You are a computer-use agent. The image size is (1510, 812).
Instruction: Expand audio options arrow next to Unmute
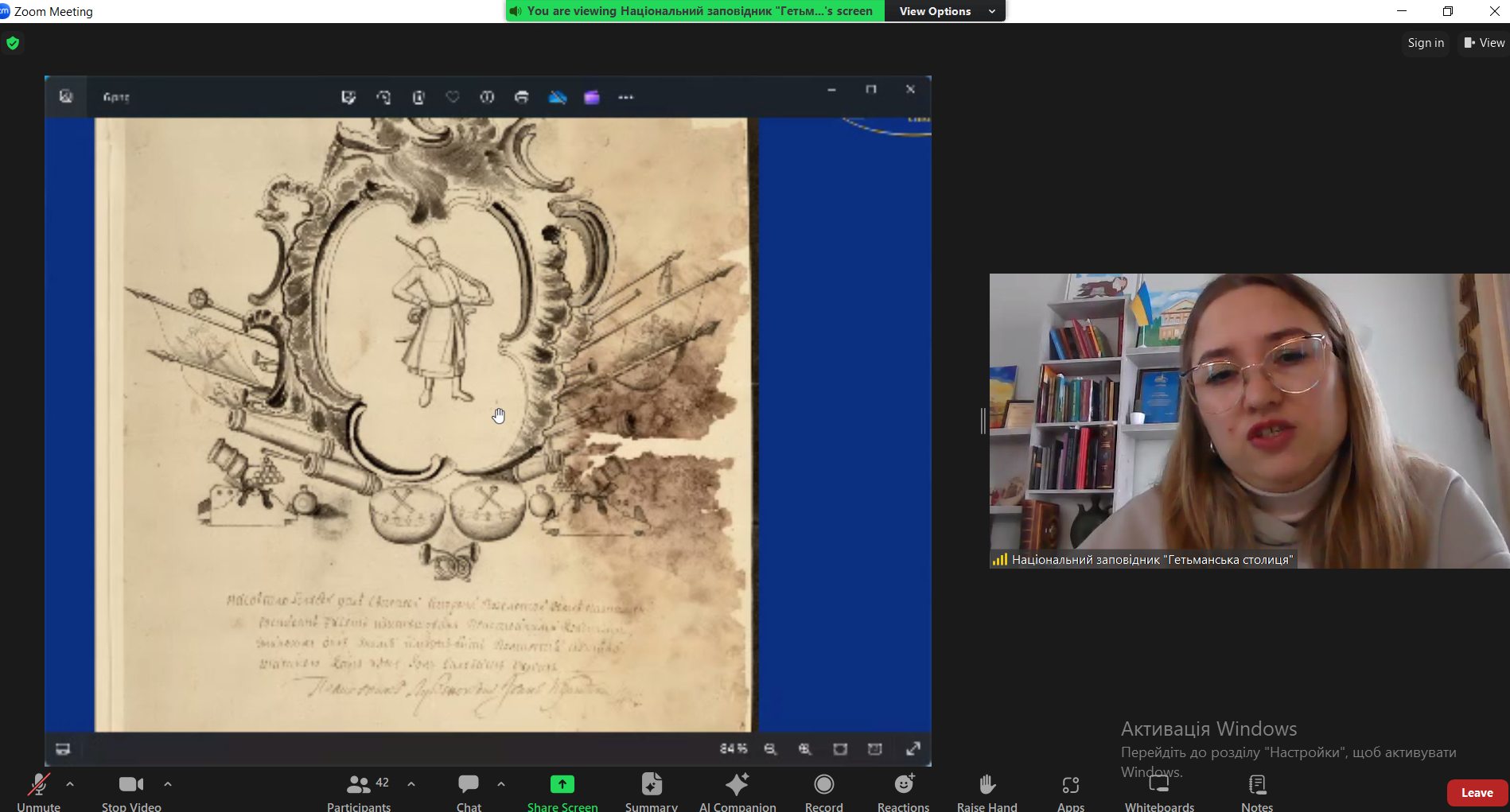coord(70,784)
